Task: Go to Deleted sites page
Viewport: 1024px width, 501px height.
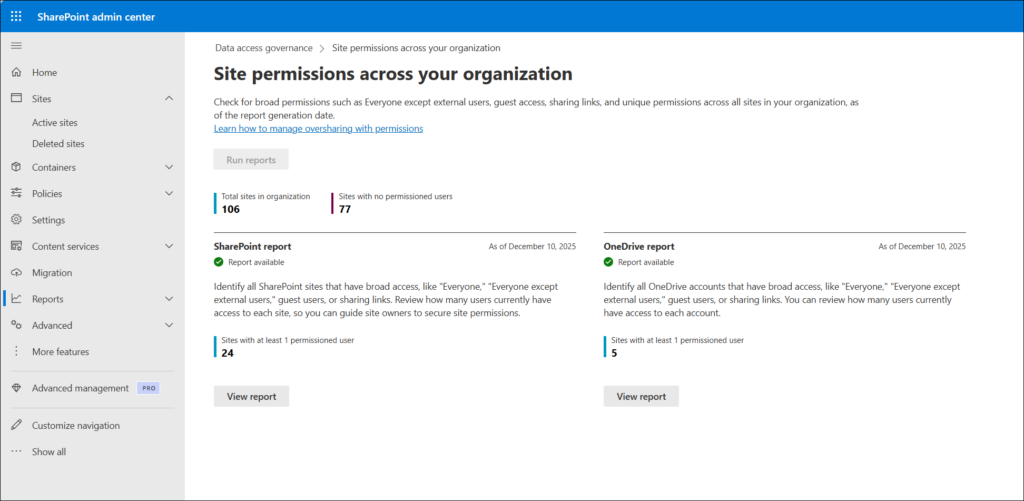Action: click(58, 144)
